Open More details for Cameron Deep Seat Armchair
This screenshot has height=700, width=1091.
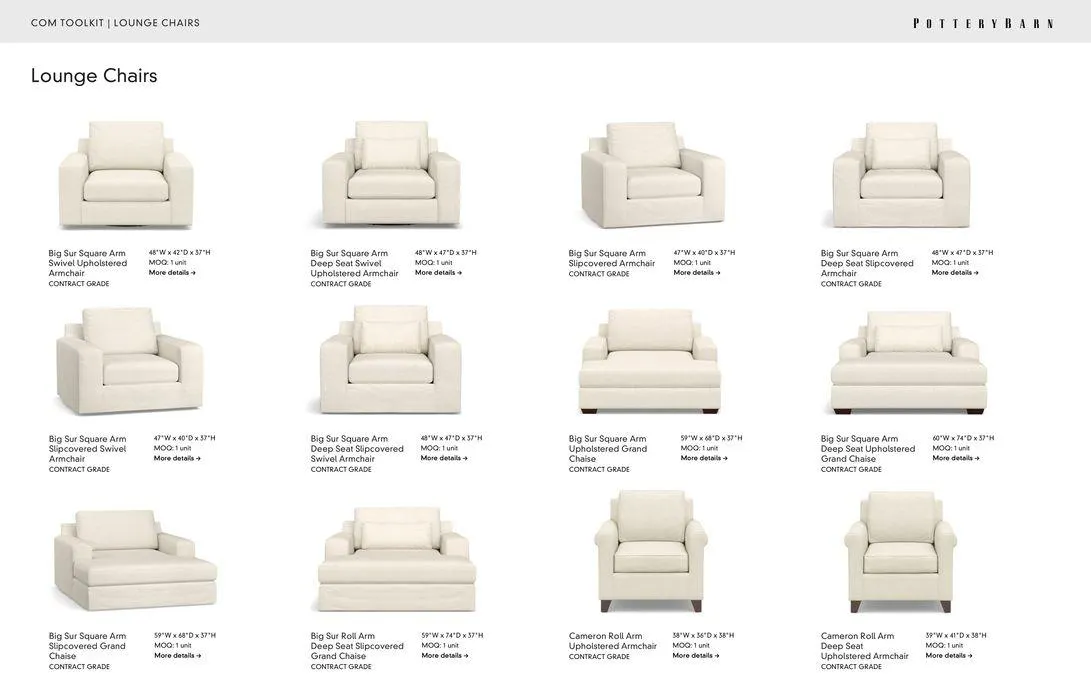949,655
